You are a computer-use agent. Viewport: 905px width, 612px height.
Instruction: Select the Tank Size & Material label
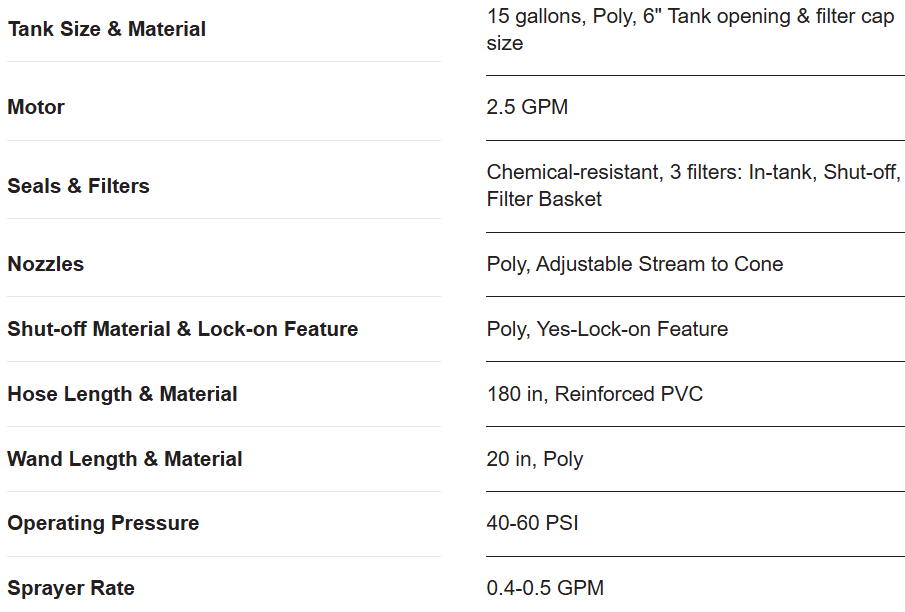[106, 29]
